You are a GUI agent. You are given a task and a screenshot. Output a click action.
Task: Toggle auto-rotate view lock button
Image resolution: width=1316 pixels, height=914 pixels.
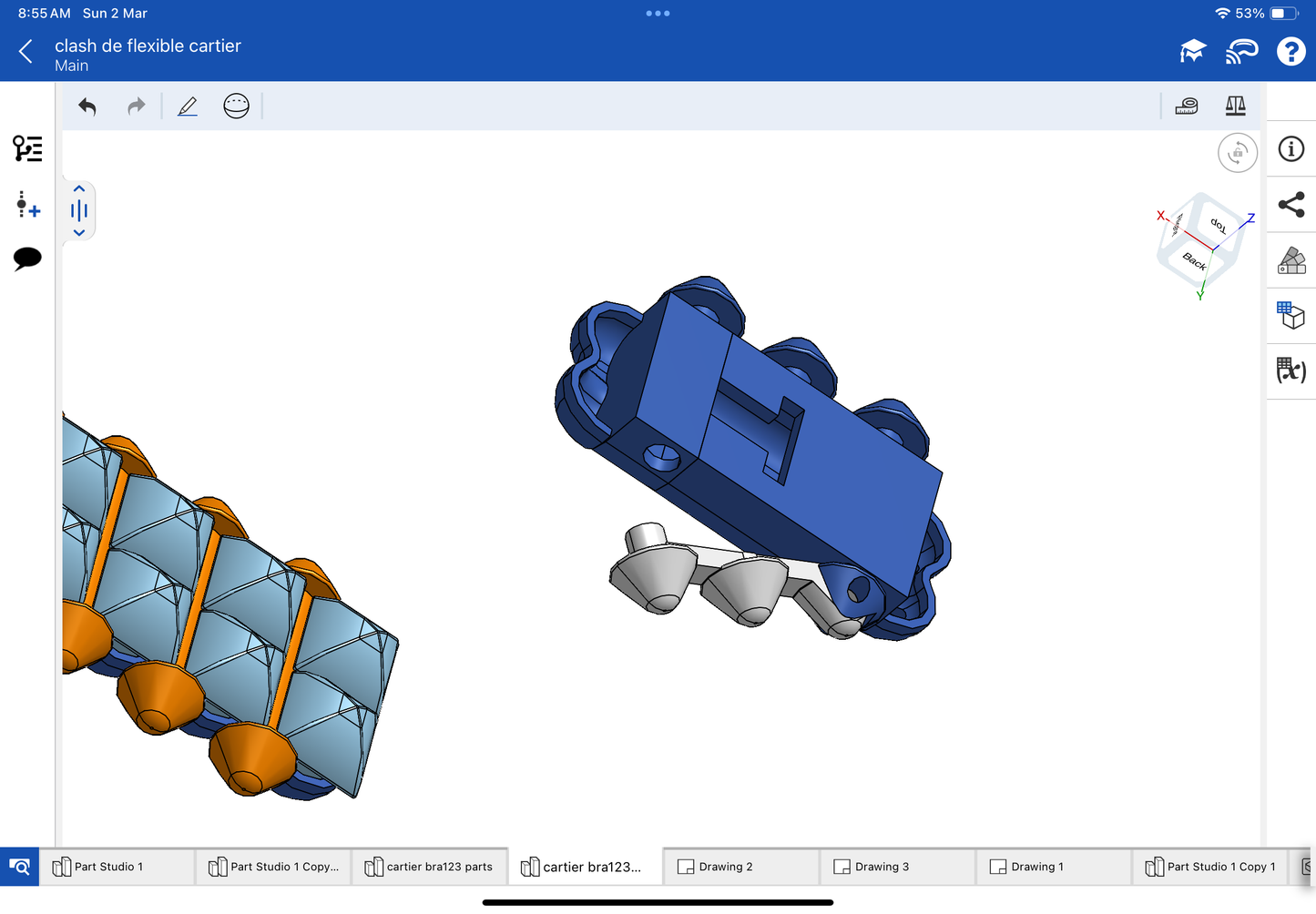[1238, 153]
